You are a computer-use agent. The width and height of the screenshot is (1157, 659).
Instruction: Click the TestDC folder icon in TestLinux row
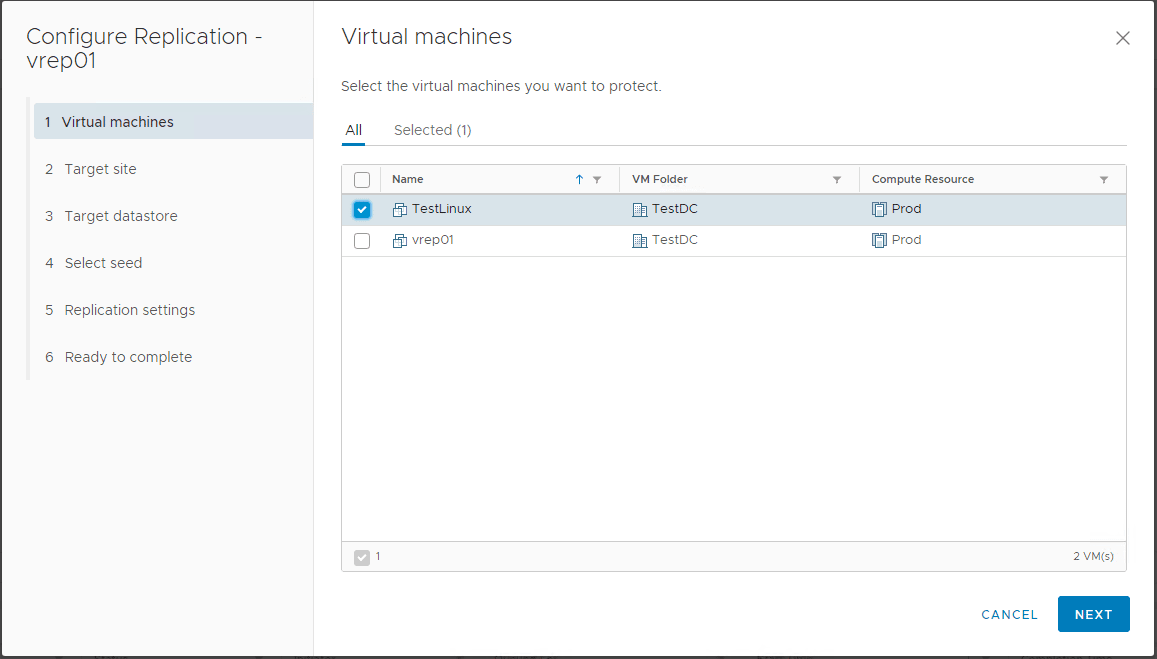pyautogui.click(x=640, y=210)
